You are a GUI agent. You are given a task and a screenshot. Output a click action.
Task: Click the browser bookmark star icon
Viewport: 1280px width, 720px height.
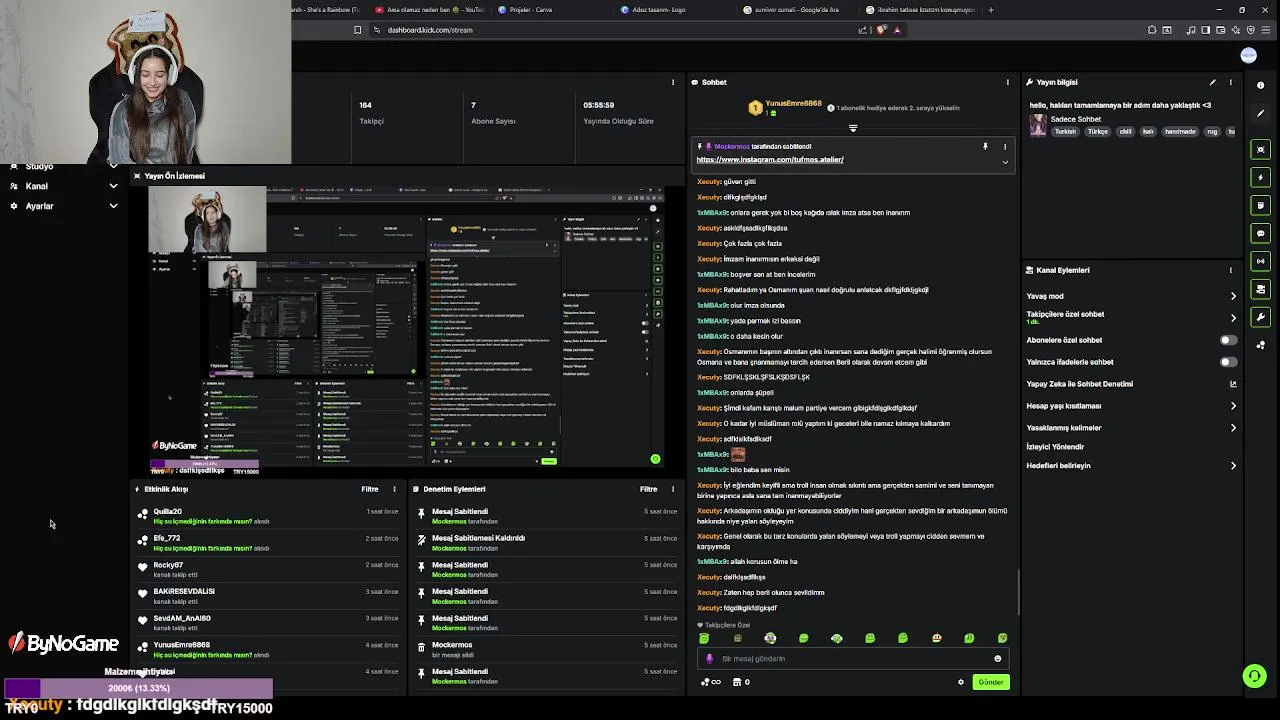(357, 30)
